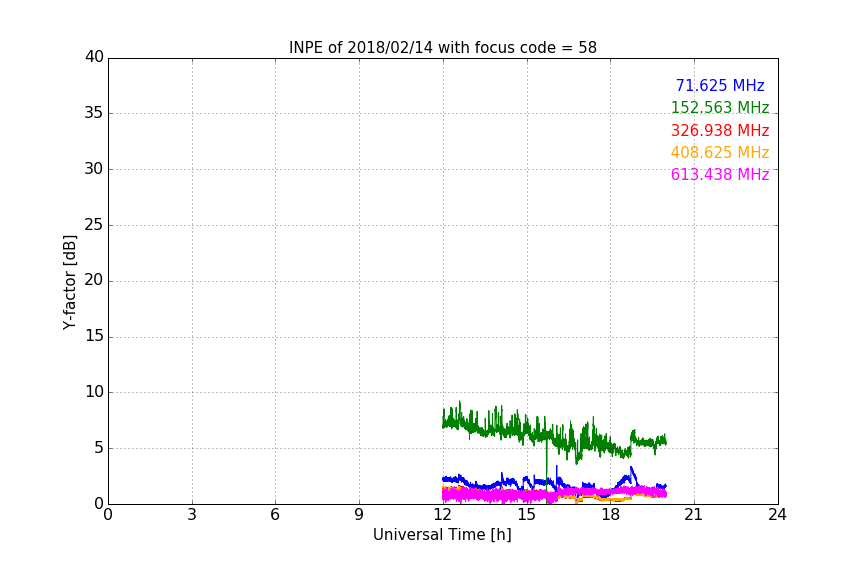This screenshot has width=864, height=576.
Task: Click the y-axis tick value 40
Action: [x=94, y=57]
